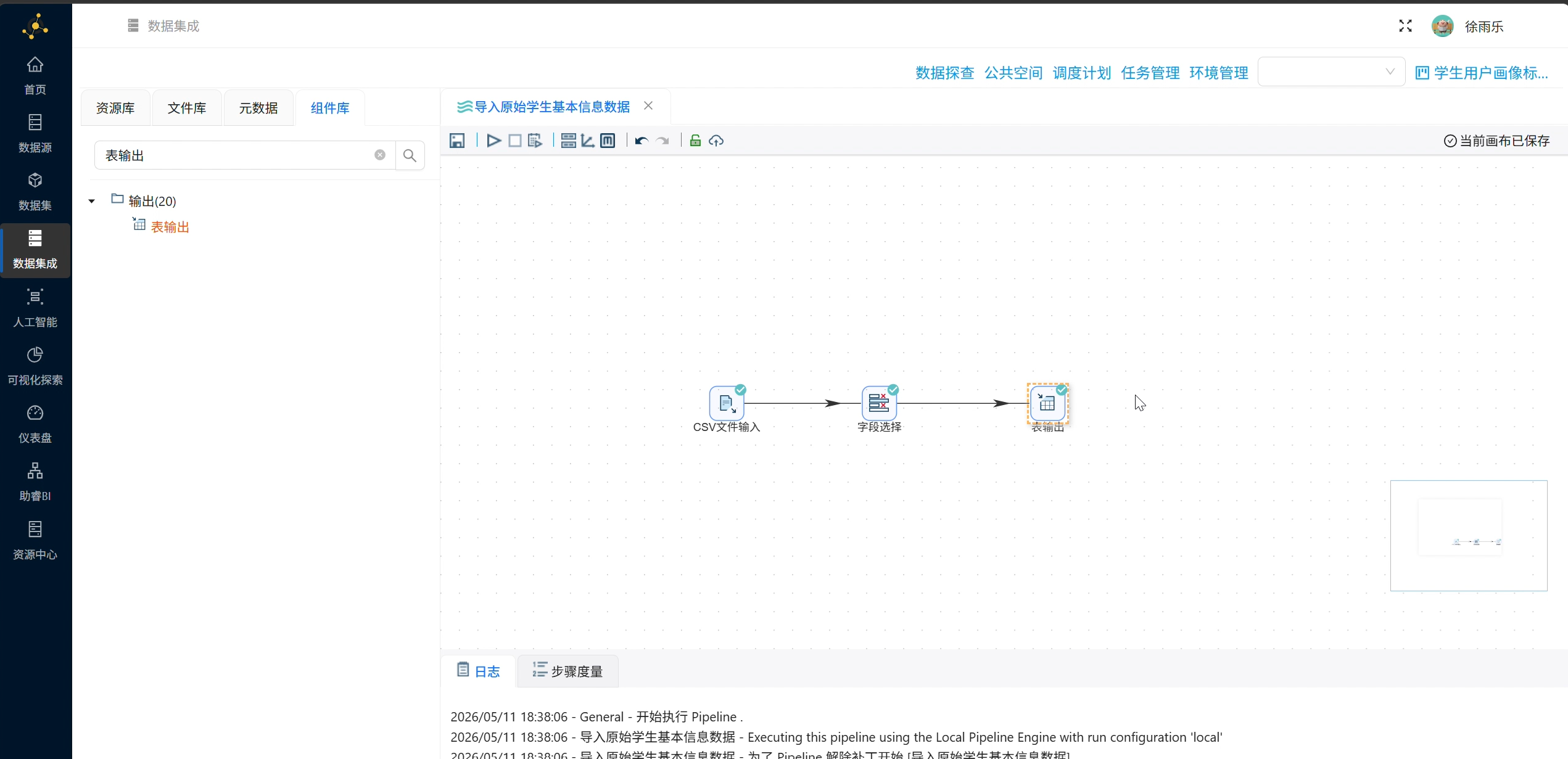Image resolution: width=1568 pixels, height=759 pixels.
Task: Click log line mentioning Local Pipeline Engine
Action: [836, 737]
